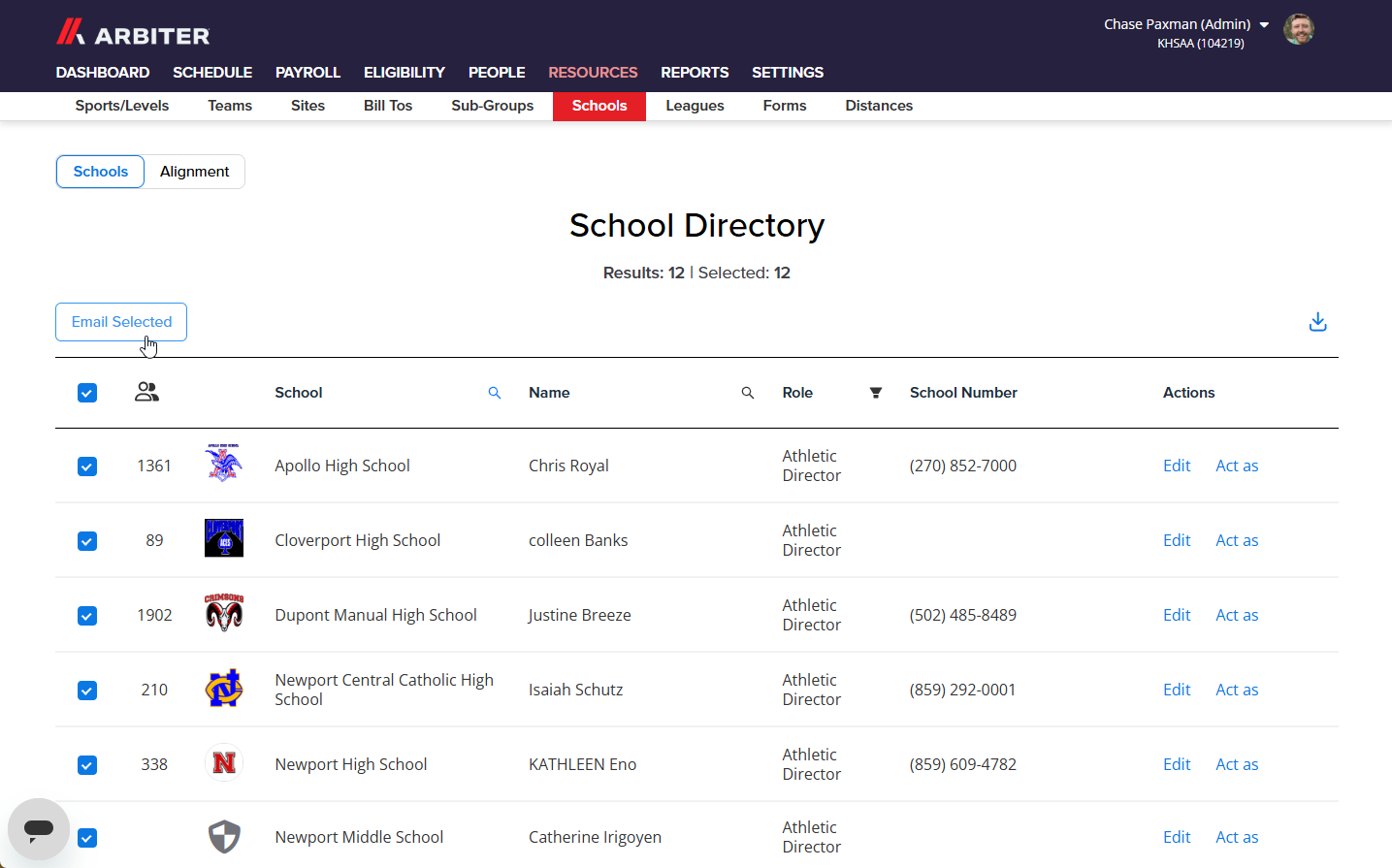Open the chat support bubble

coord(39,829)
